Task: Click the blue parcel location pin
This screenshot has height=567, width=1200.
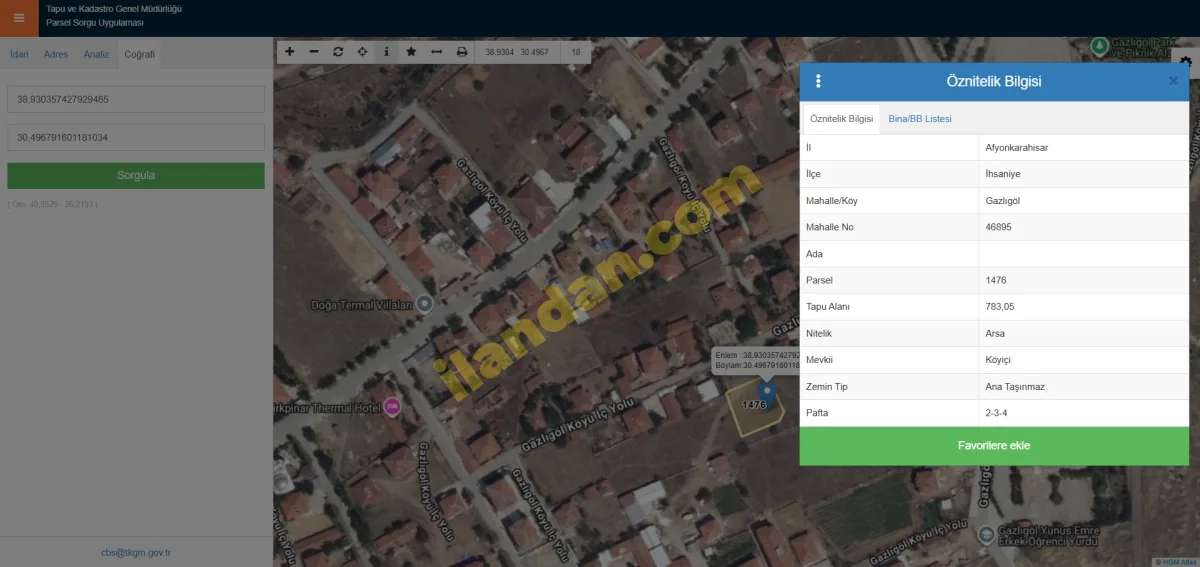Action: click(x=767, y=391)
